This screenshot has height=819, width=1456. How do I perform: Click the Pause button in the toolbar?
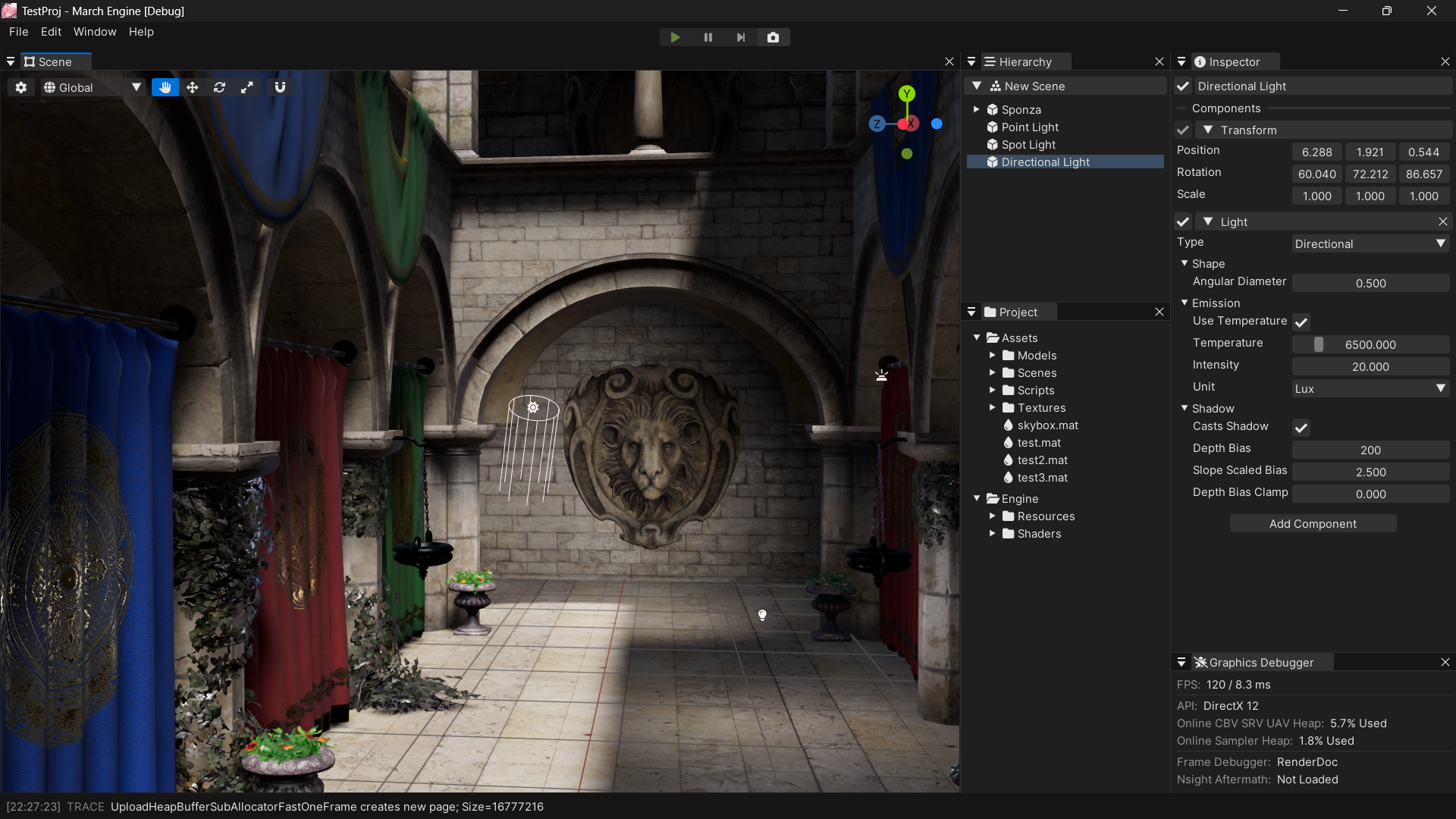tap(708, 37)
